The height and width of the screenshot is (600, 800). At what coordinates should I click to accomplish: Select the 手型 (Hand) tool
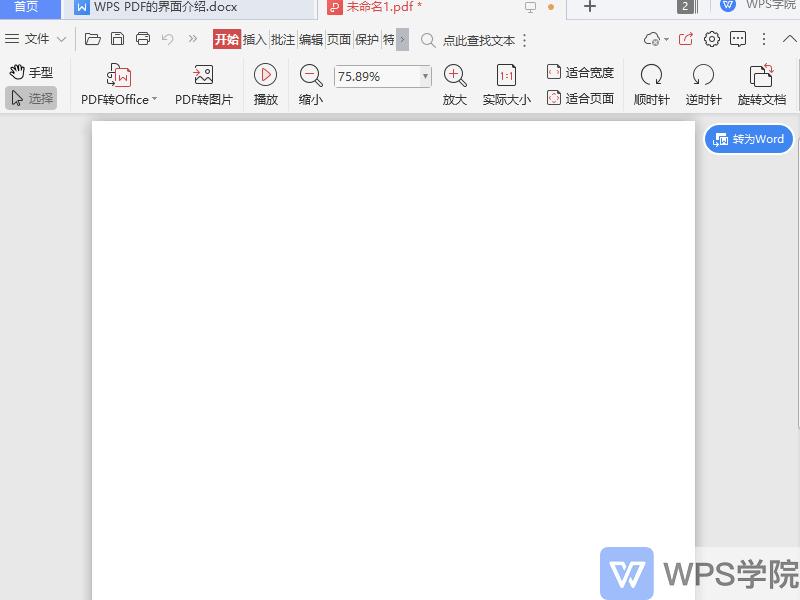pos(30,72)
